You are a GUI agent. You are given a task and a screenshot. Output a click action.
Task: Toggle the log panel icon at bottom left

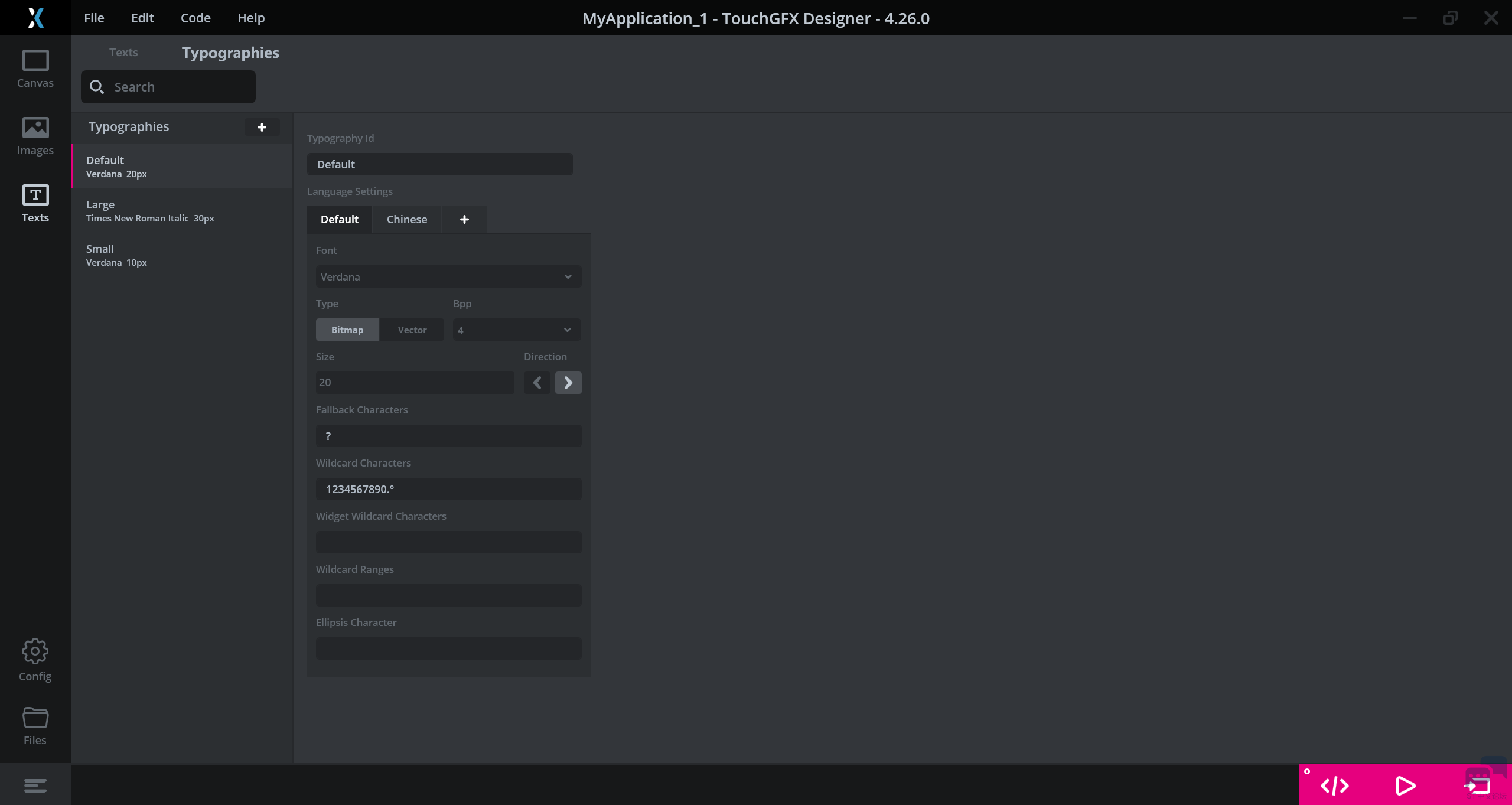[35, 786]
